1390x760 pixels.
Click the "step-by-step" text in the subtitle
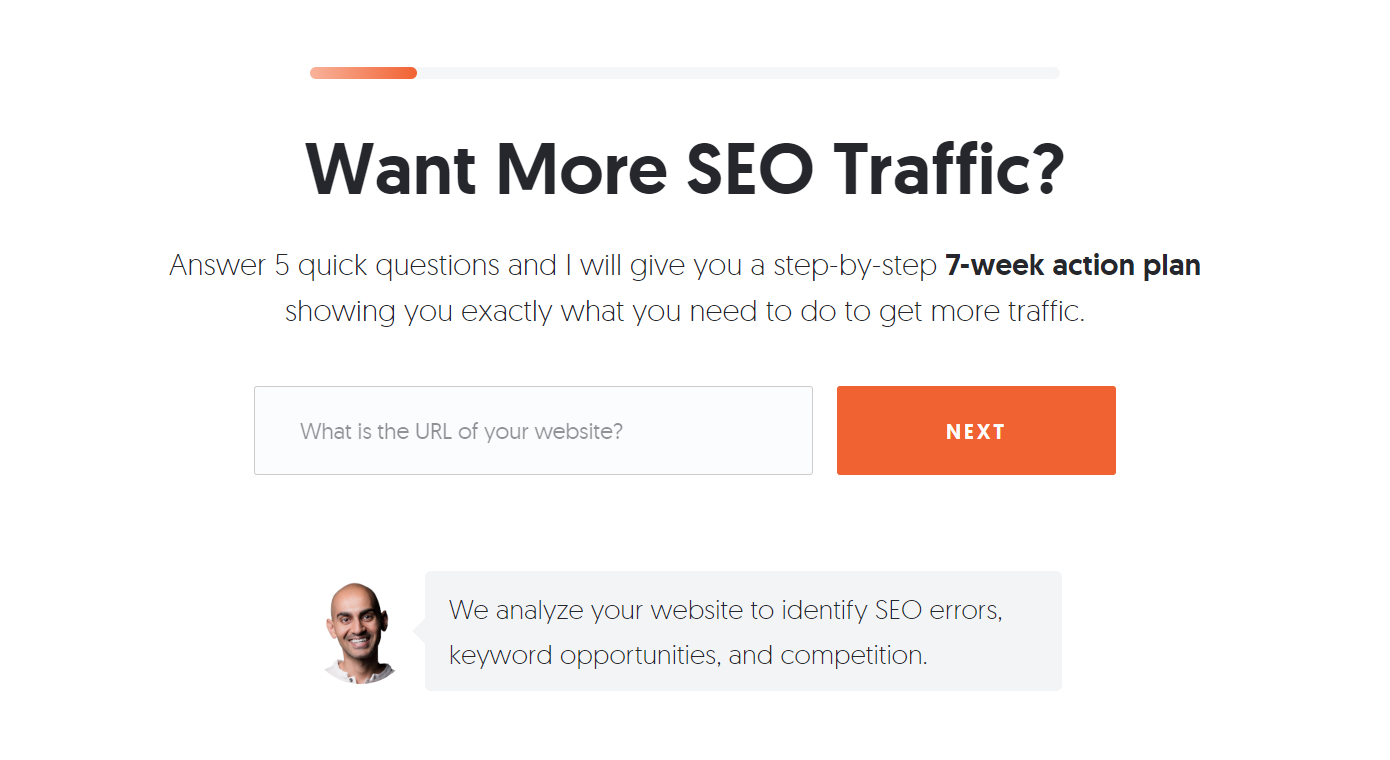(862, 266)
